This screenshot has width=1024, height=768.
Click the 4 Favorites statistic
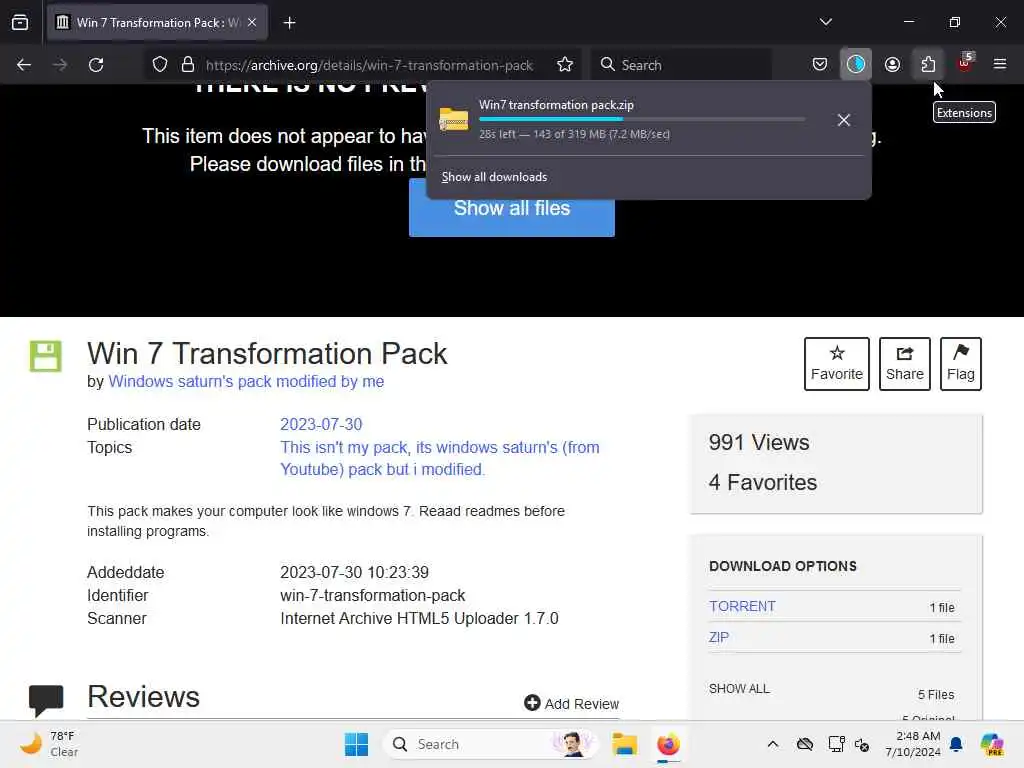click(x=763, y=483)
